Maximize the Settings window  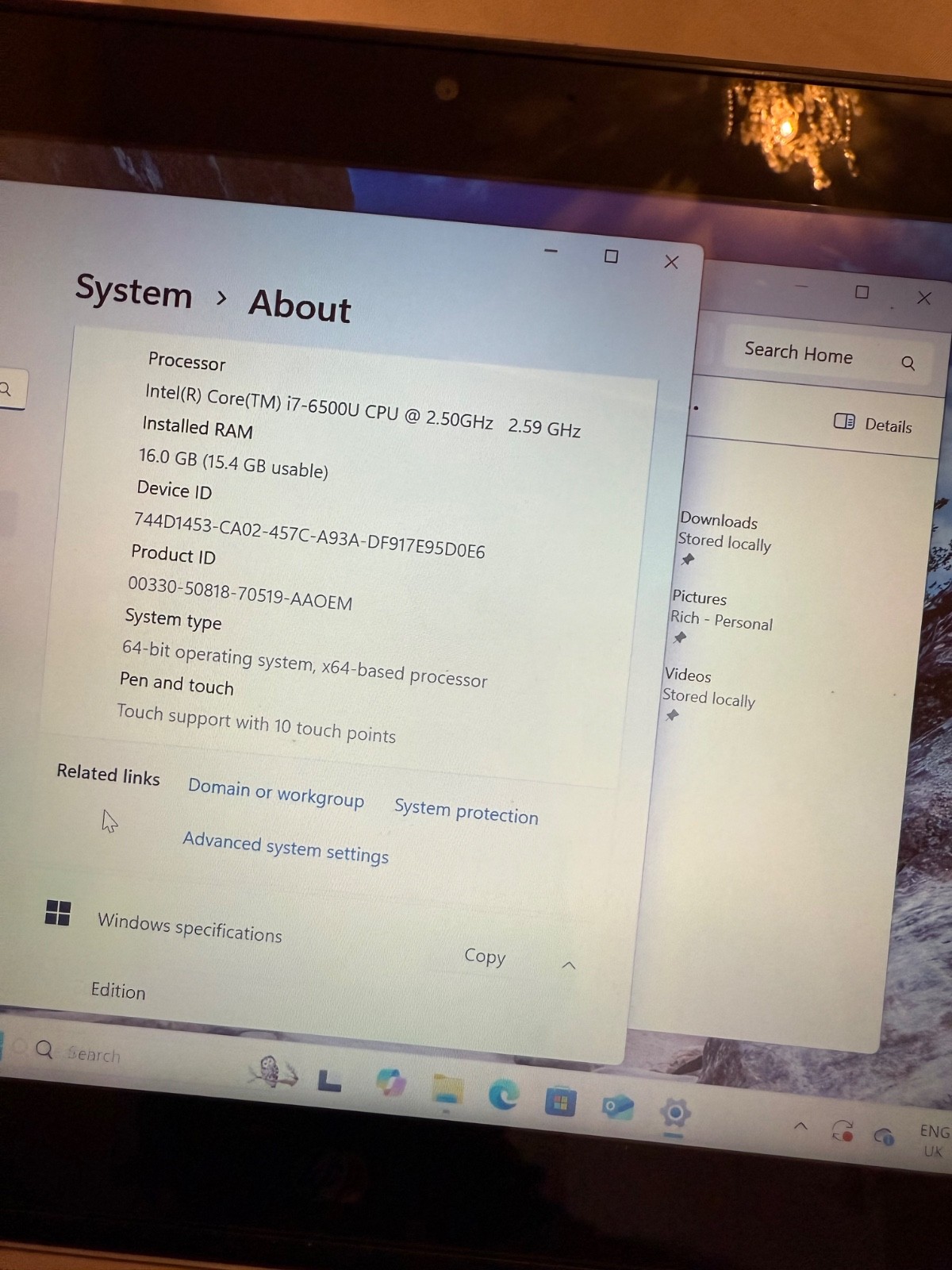(x=611, y=256)
